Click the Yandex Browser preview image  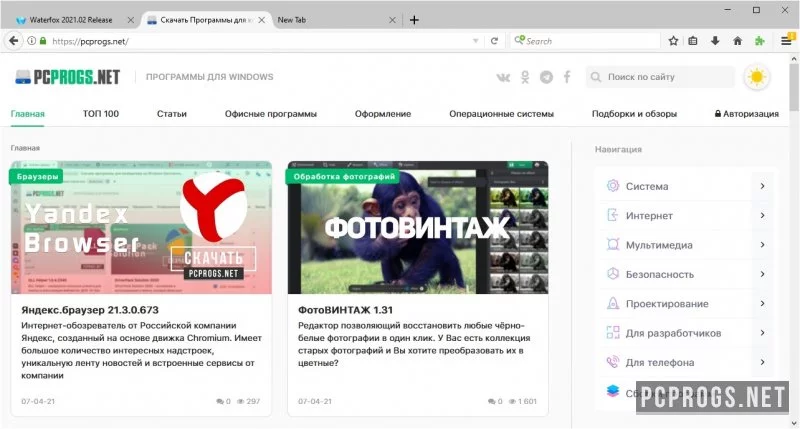click(141, 228)
